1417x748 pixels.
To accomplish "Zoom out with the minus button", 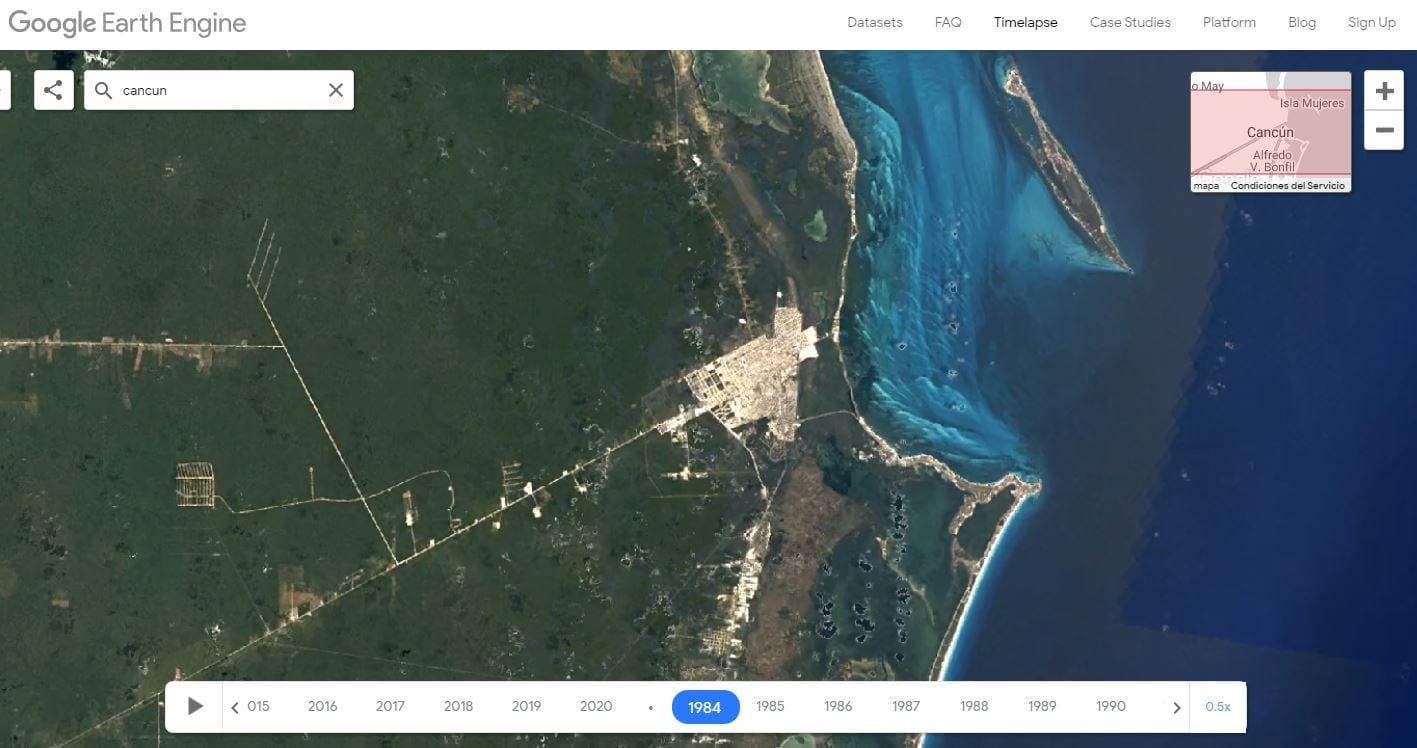I will (1384, 130).
